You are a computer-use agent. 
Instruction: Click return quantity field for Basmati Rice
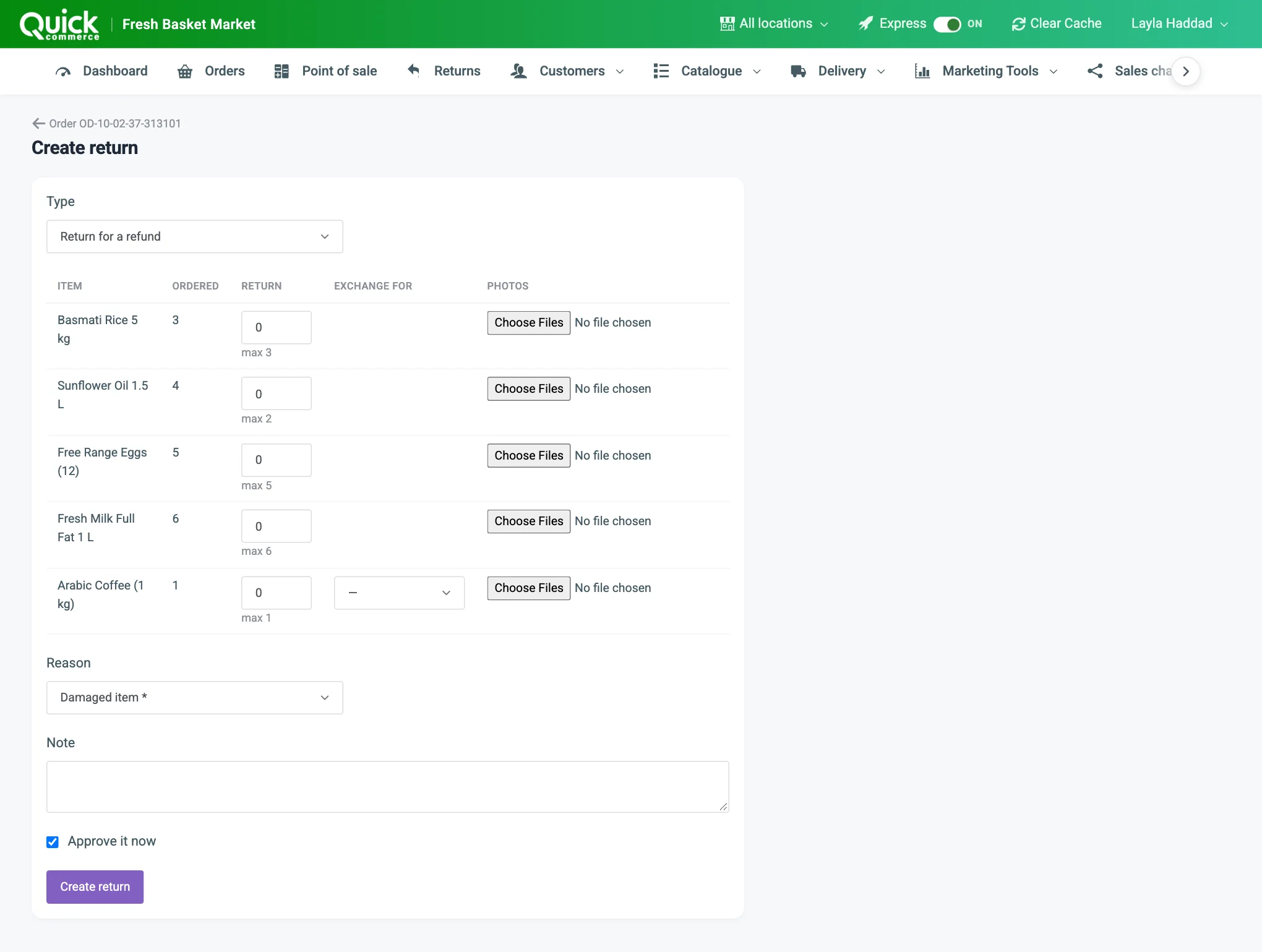pos(277,328)
